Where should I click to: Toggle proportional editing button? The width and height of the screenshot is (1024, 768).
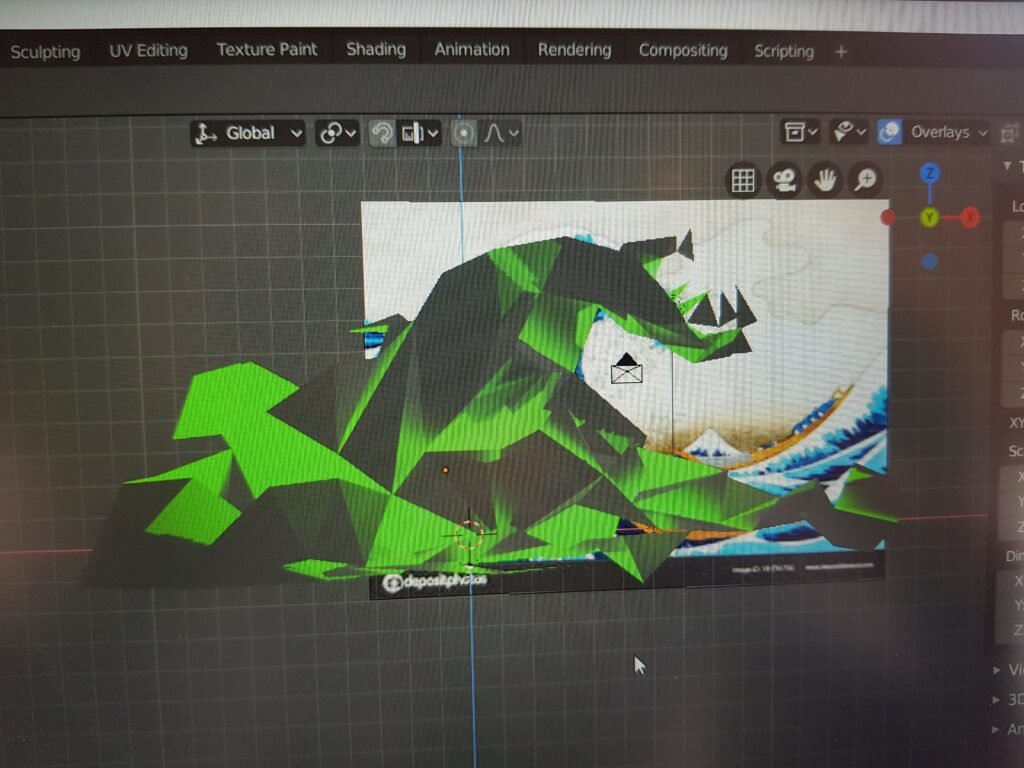[463, 133]
